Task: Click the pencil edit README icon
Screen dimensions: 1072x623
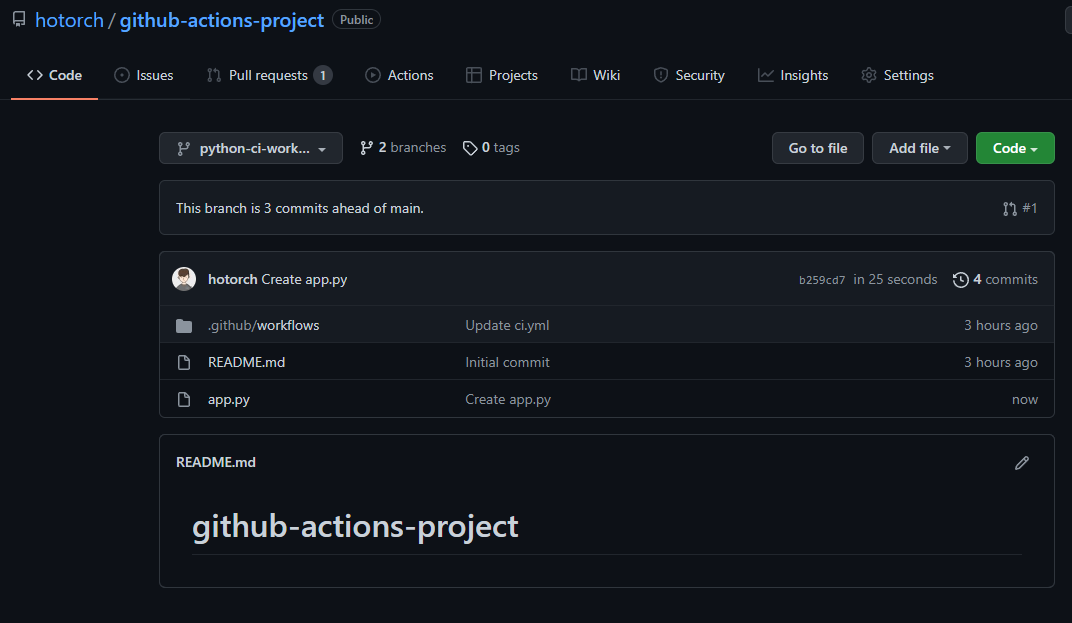Action: pos(1021,463)
